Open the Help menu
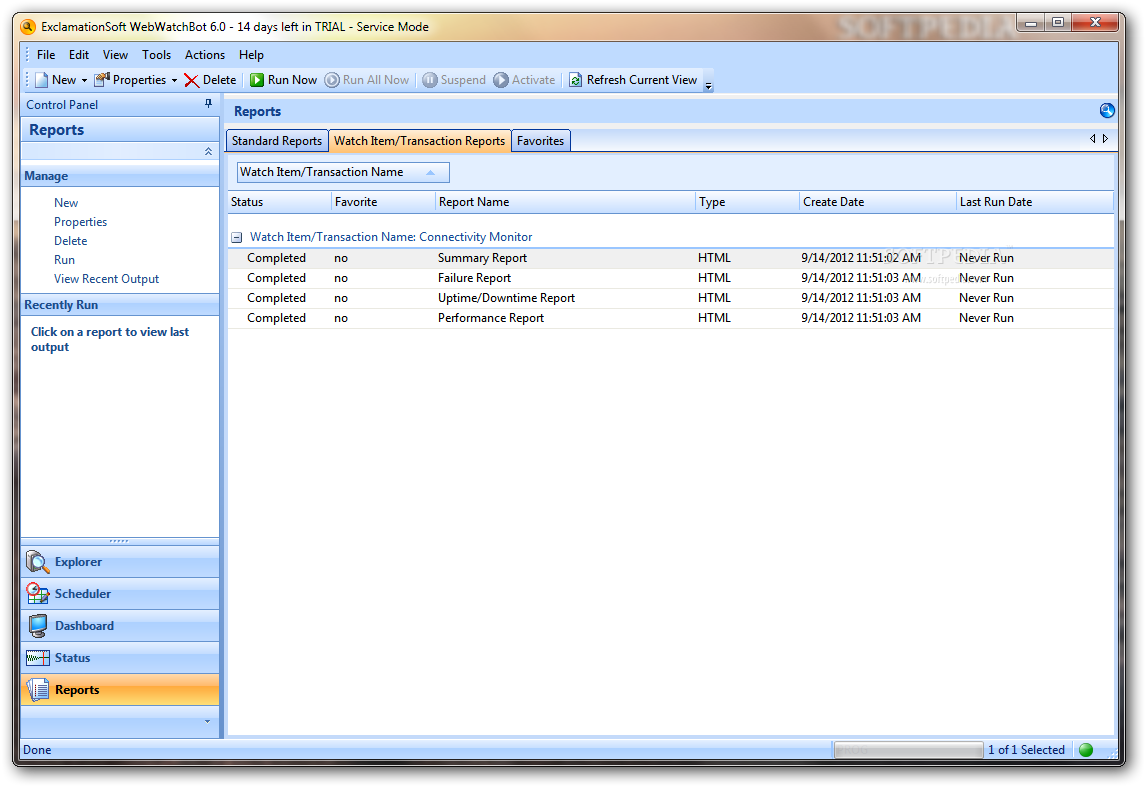Screen dimensions: 1146x787 [251, 55]
